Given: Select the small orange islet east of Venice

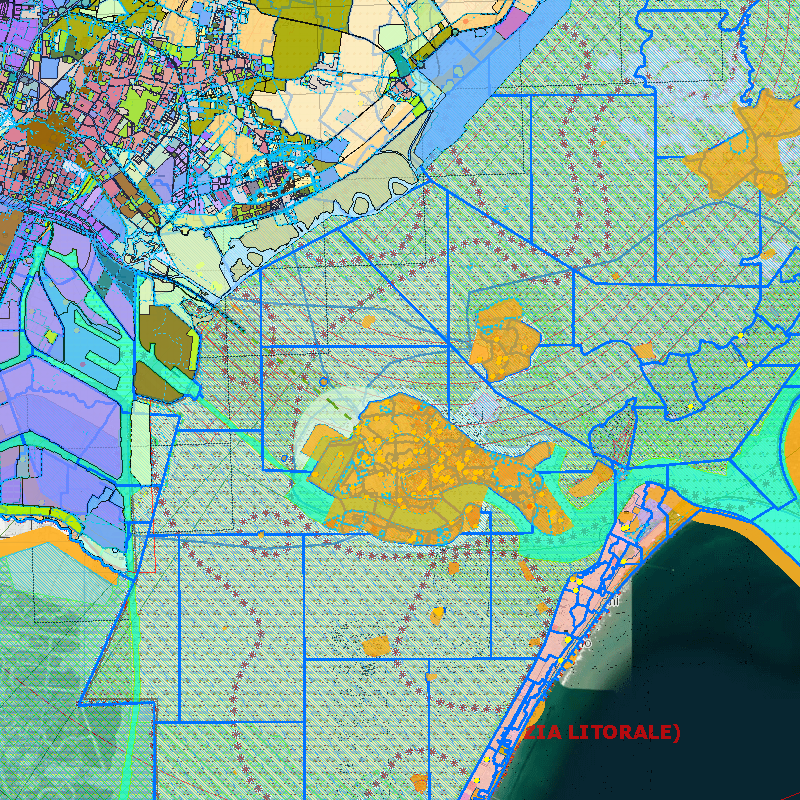Looking at the screenshot, I should coord(600,475).
